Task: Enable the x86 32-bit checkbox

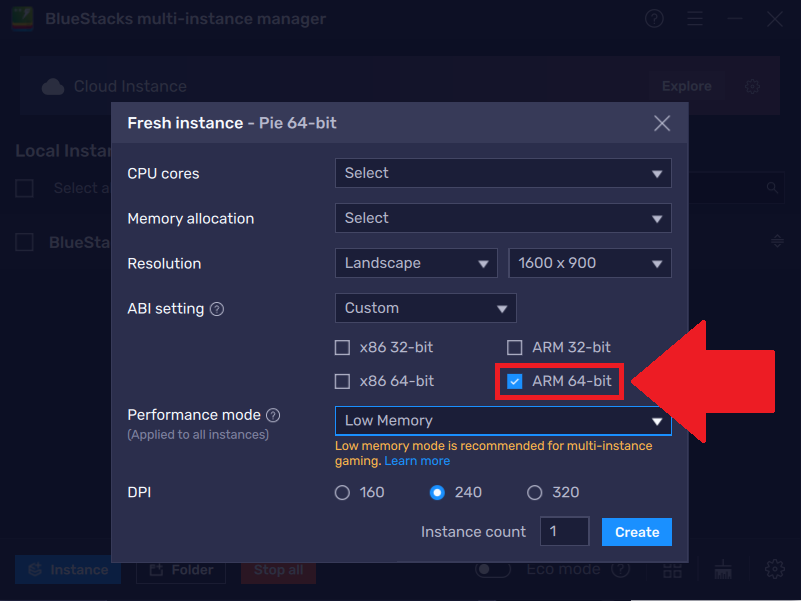Action: (342, 348)
